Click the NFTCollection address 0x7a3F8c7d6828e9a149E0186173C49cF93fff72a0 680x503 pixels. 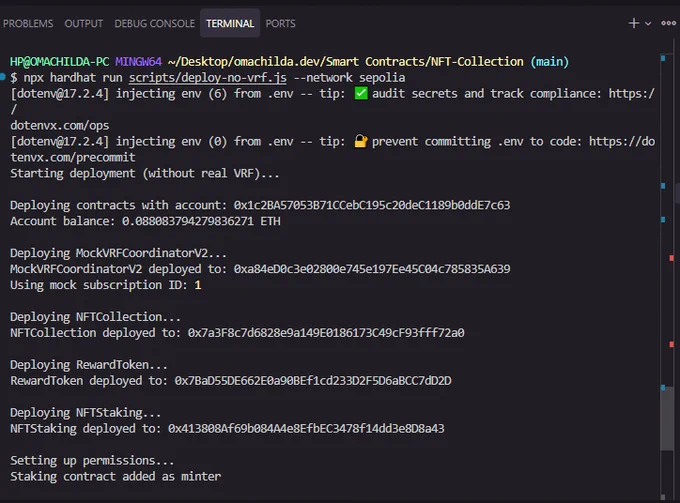(x=326, y=333)
